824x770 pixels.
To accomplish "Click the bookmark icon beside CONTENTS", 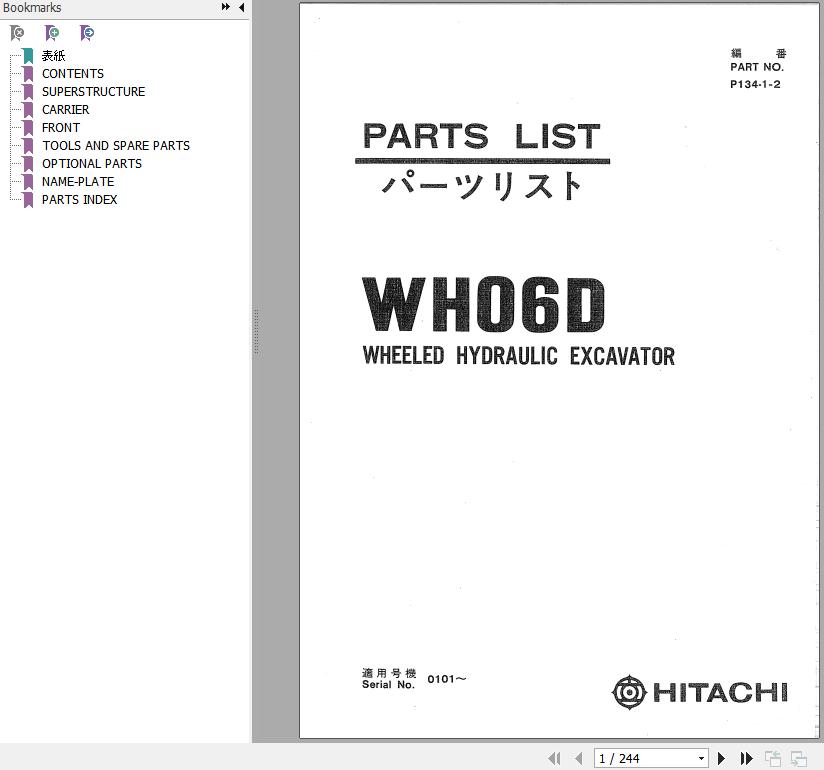I will [28, 74].
